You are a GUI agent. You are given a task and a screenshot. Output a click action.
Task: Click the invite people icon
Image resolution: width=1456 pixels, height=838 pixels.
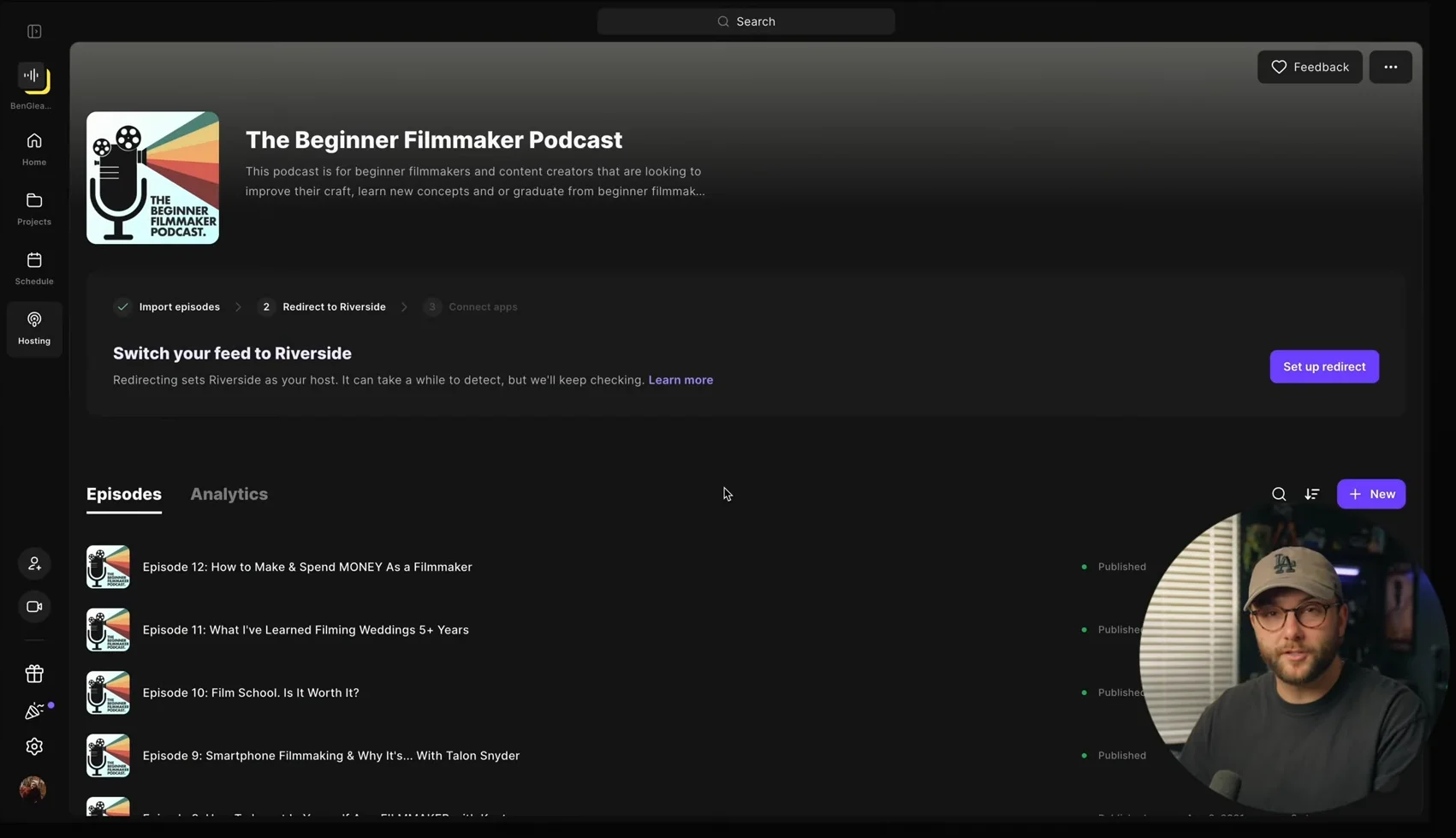coord(34,564)
